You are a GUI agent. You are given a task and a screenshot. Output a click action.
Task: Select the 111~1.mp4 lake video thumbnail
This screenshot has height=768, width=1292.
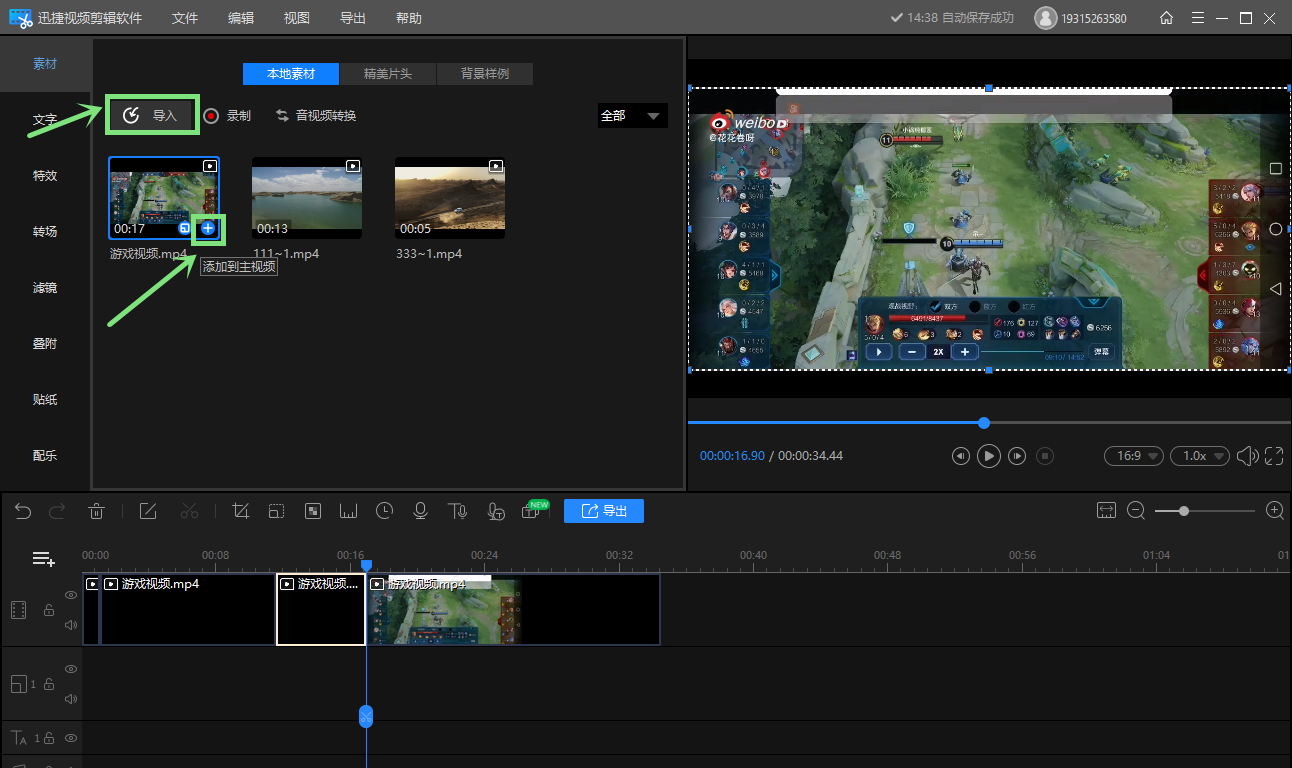point(307,198)
